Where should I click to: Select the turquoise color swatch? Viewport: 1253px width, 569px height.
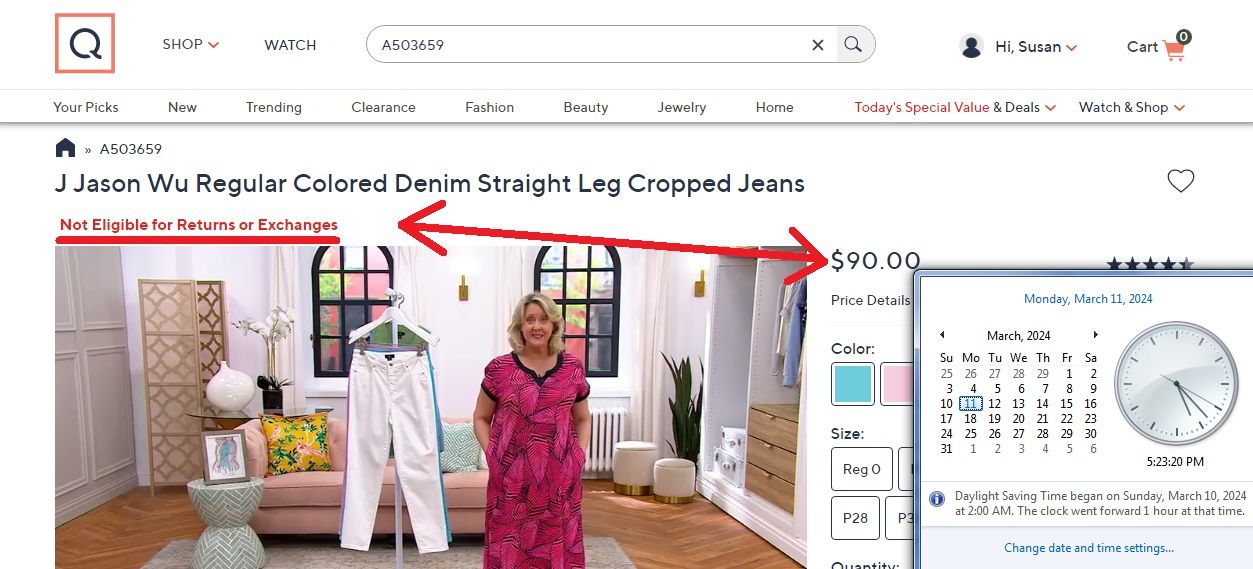click(853, 384)
